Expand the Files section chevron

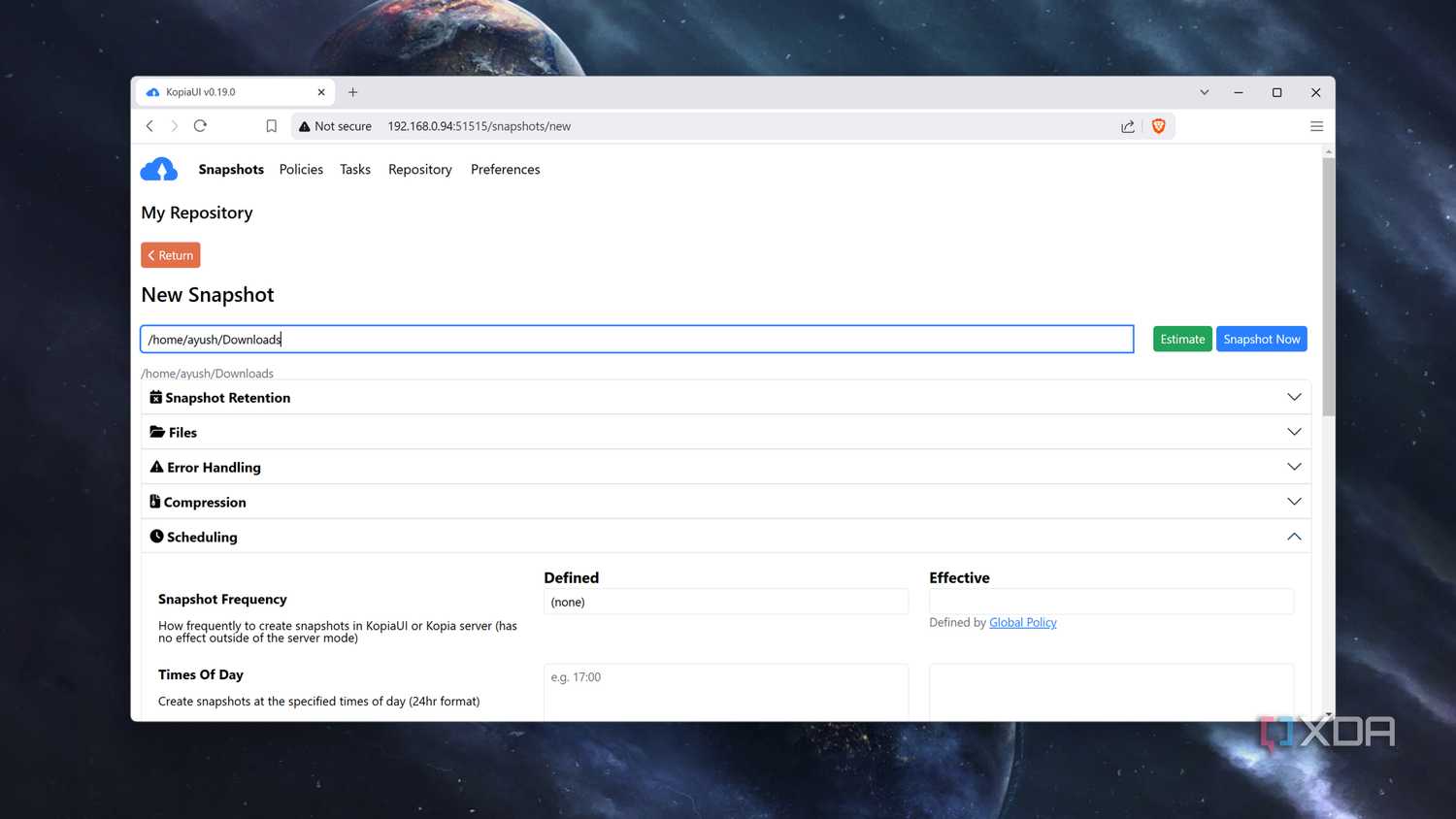tap(1294, 432)
